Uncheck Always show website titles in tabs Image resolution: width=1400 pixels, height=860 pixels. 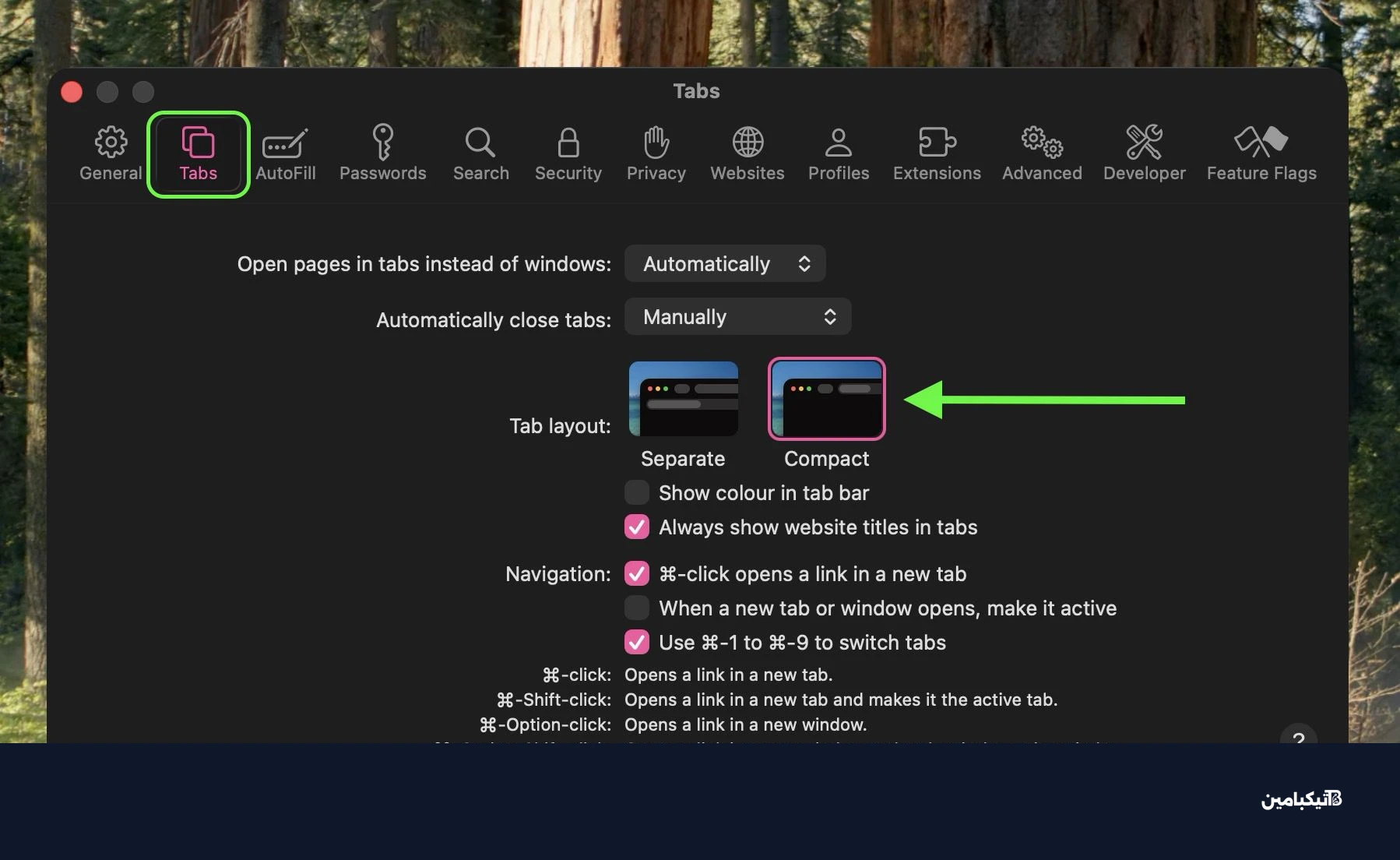click(637, 527)
